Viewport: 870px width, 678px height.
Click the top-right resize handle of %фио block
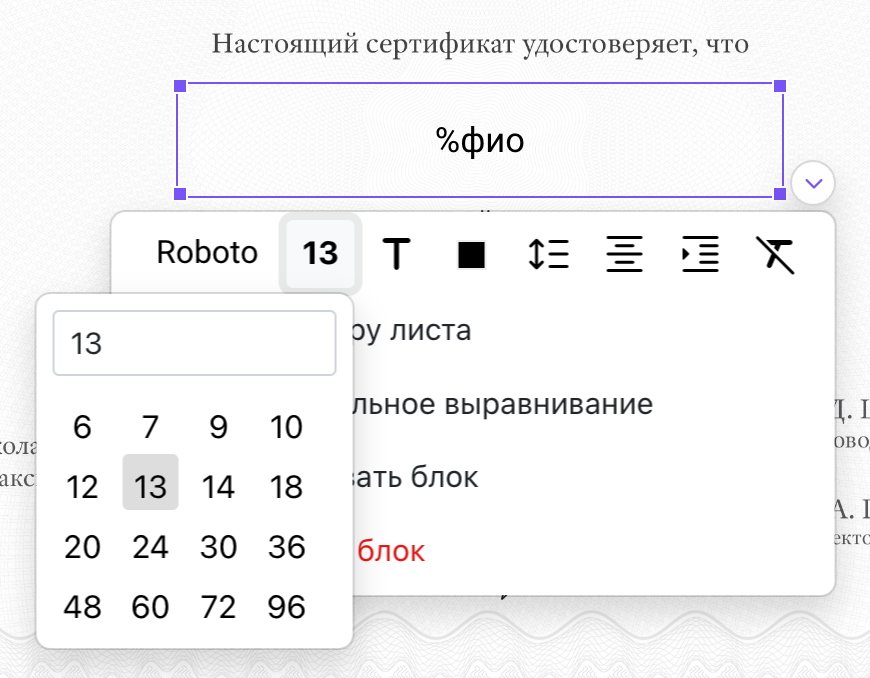[780, 86]
